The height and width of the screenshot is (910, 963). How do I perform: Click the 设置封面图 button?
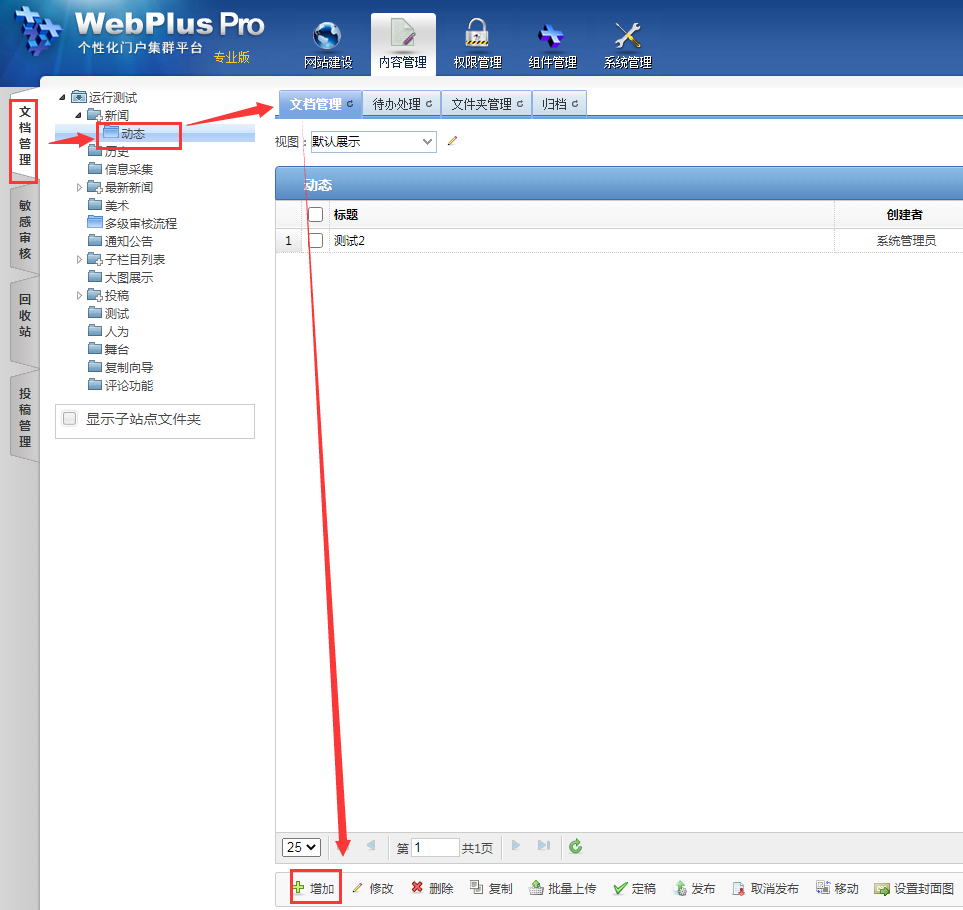click(914, 888)
